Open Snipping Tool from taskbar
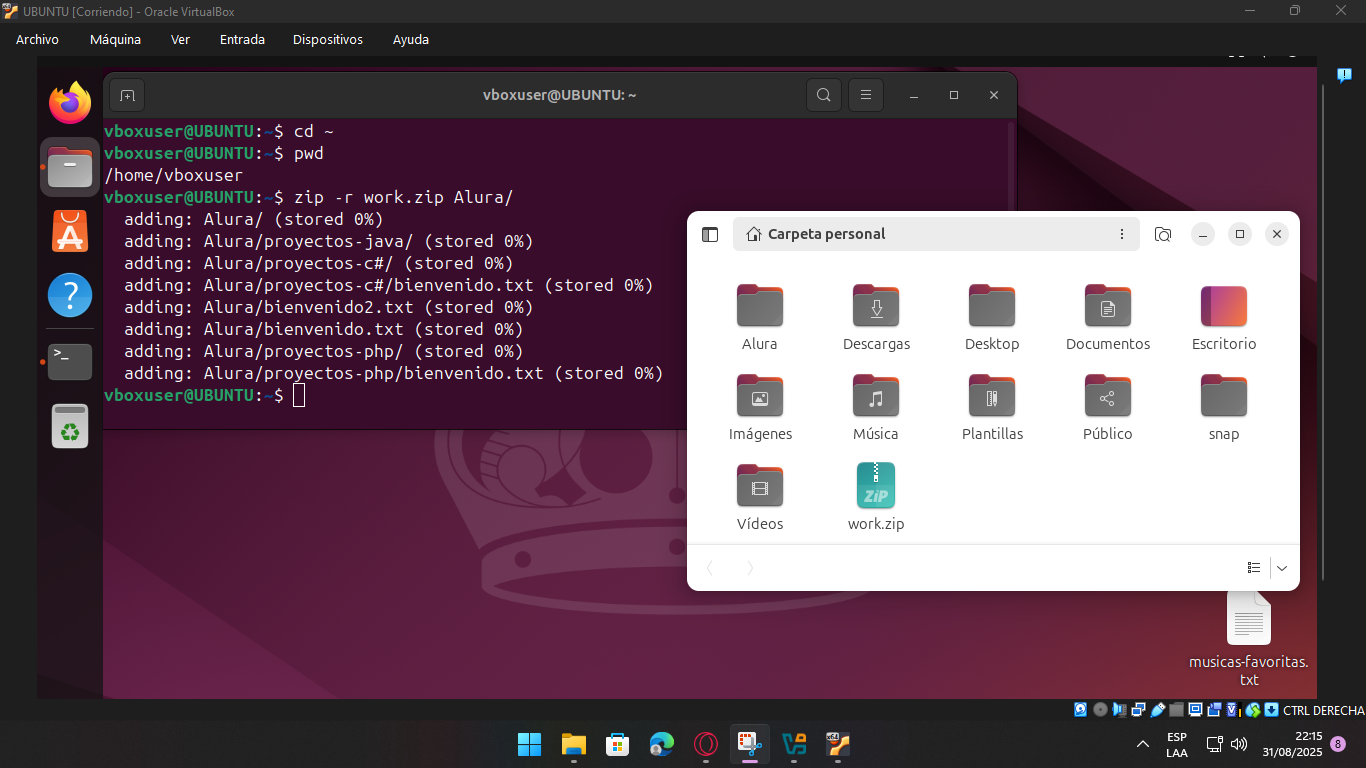 click(x=750, y=744)
